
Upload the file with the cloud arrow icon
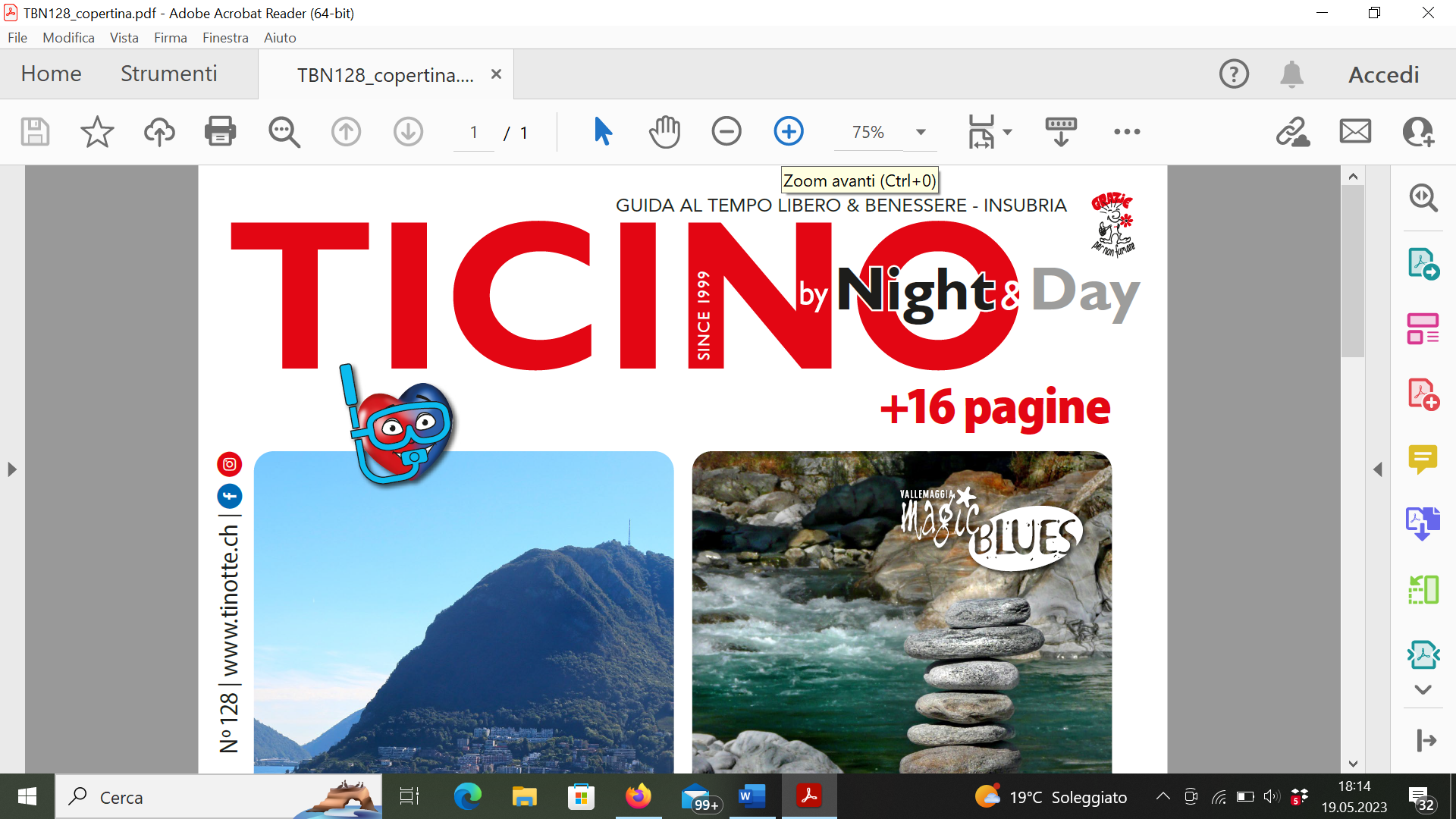pyautogui.click(x=159, y=132)
